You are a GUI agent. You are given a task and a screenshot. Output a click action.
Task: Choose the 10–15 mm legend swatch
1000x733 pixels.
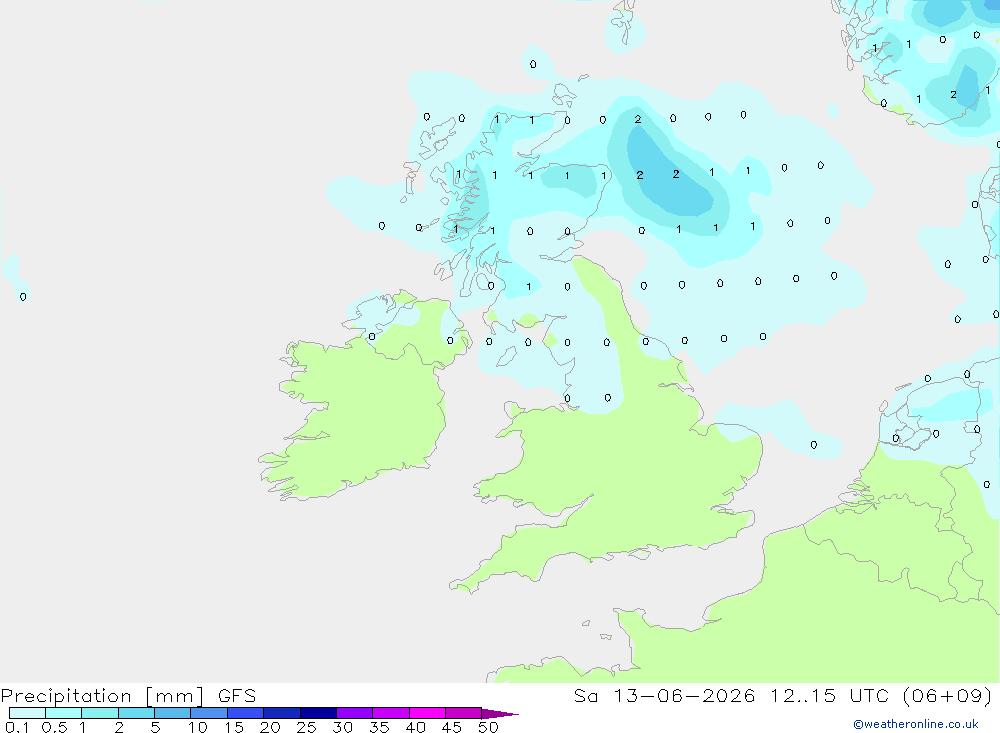click(x=209, y=713)
